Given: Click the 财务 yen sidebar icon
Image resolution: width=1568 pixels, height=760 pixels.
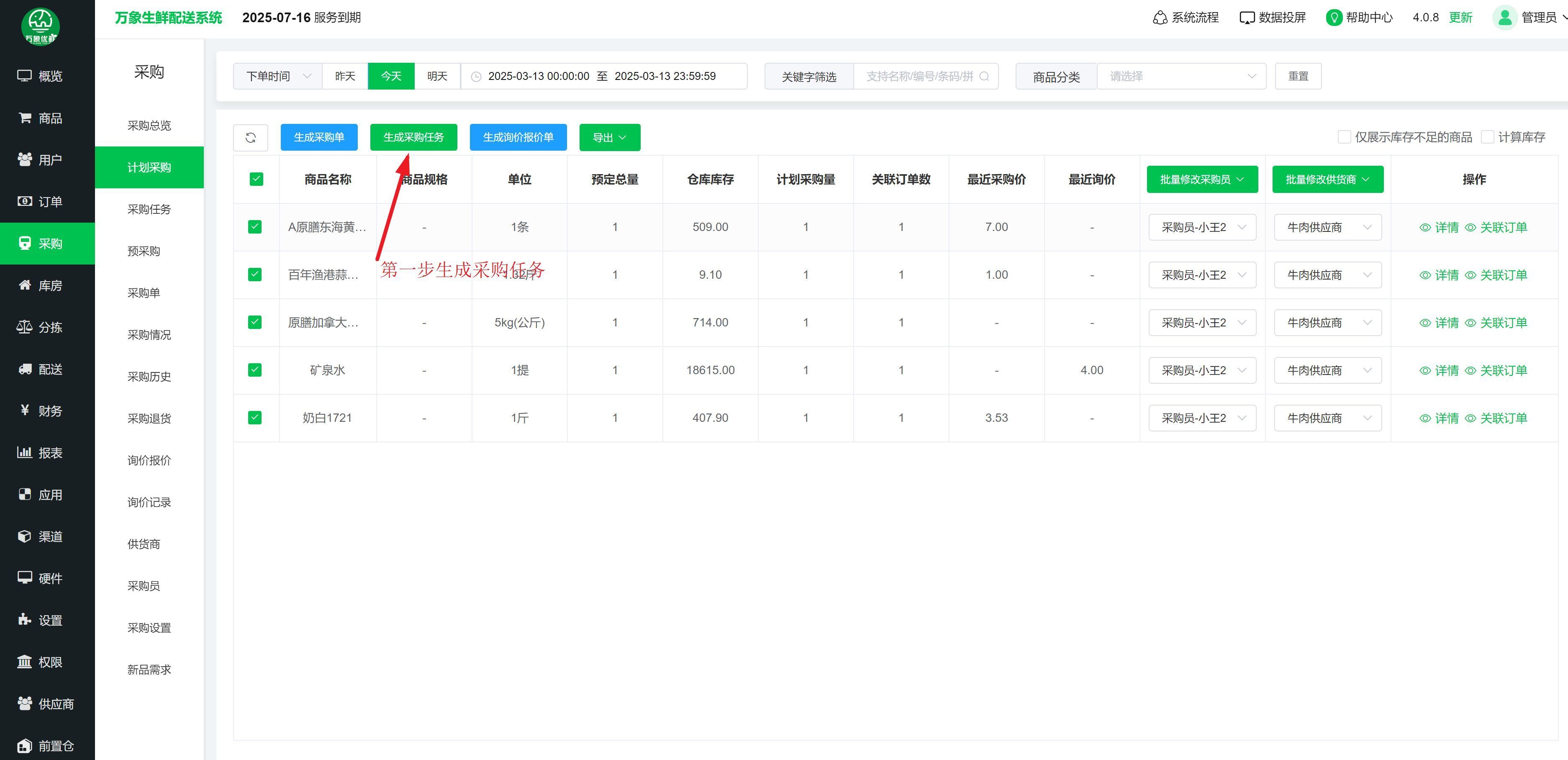Looking at the screenshot, I should pyautogui.click(x=24, y=411).
